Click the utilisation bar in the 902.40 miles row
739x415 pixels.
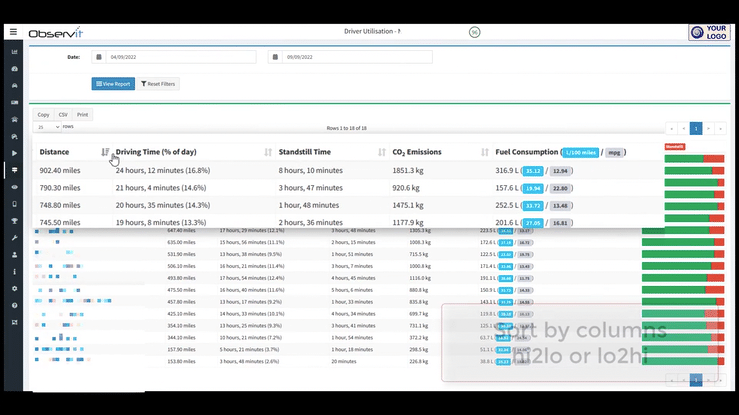[694, 159]
